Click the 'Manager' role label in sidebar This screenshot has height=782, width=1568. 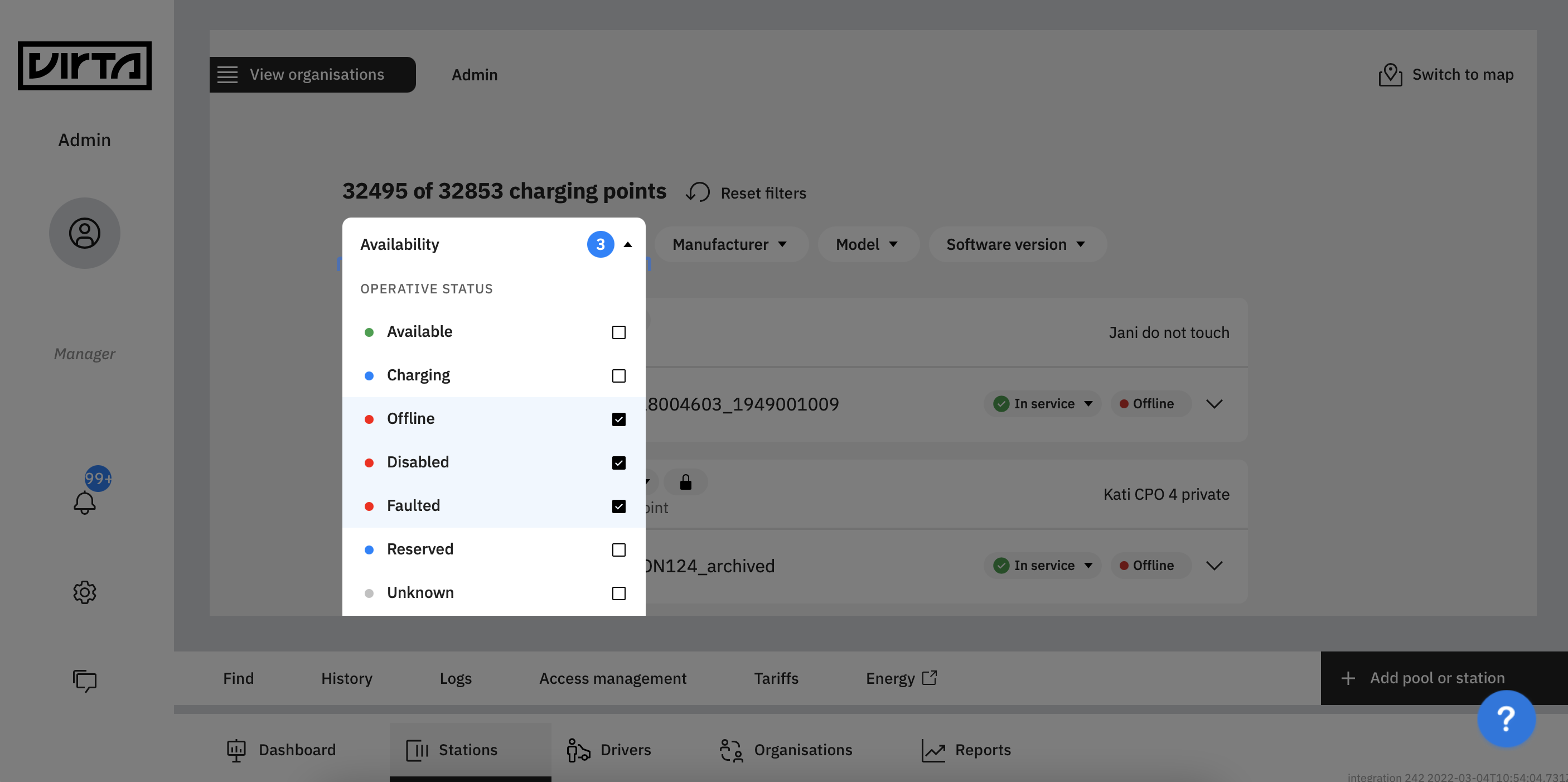[x=85, y=354]
